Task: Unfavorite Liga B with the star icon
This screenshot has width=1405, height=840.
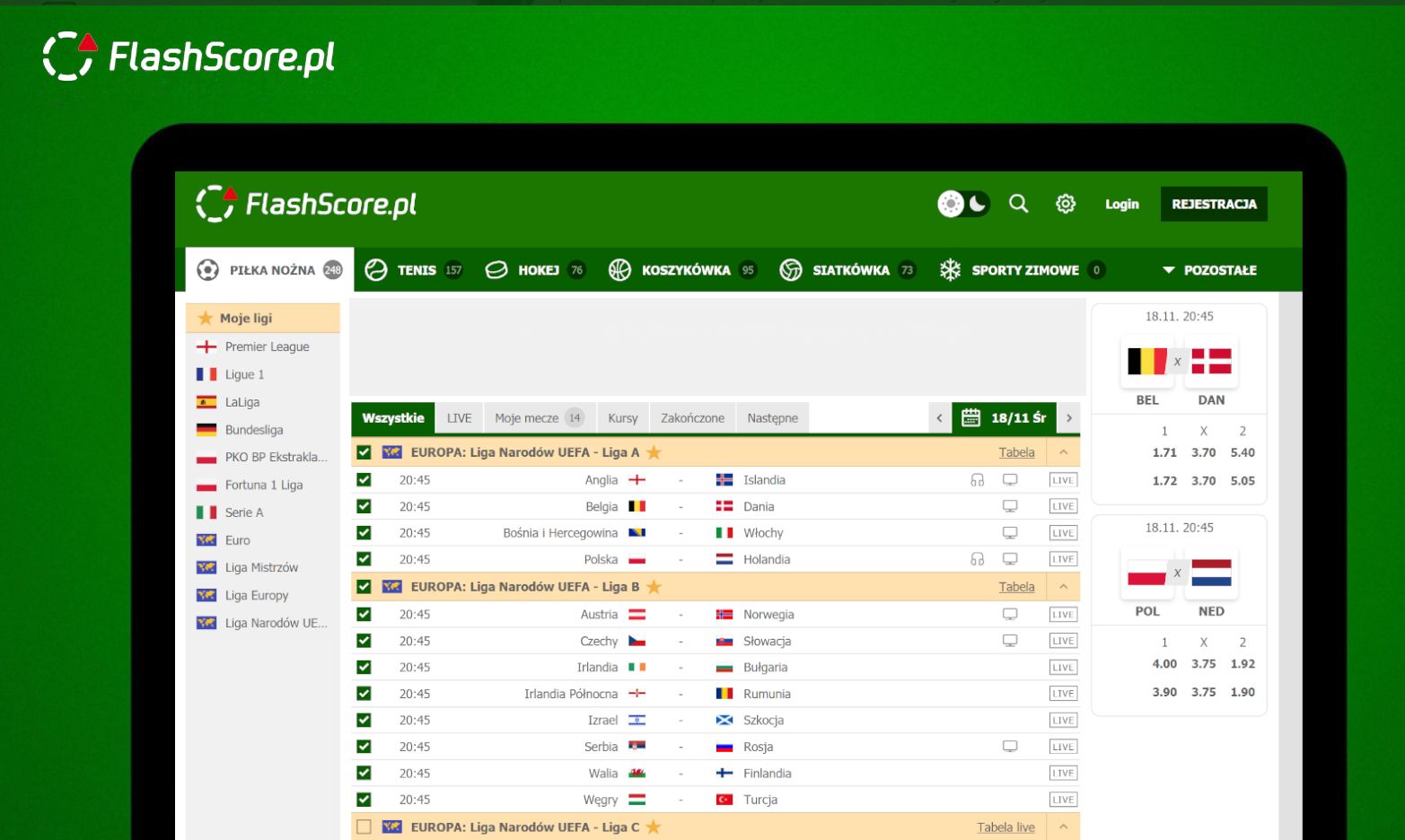Action: point(654,587)
